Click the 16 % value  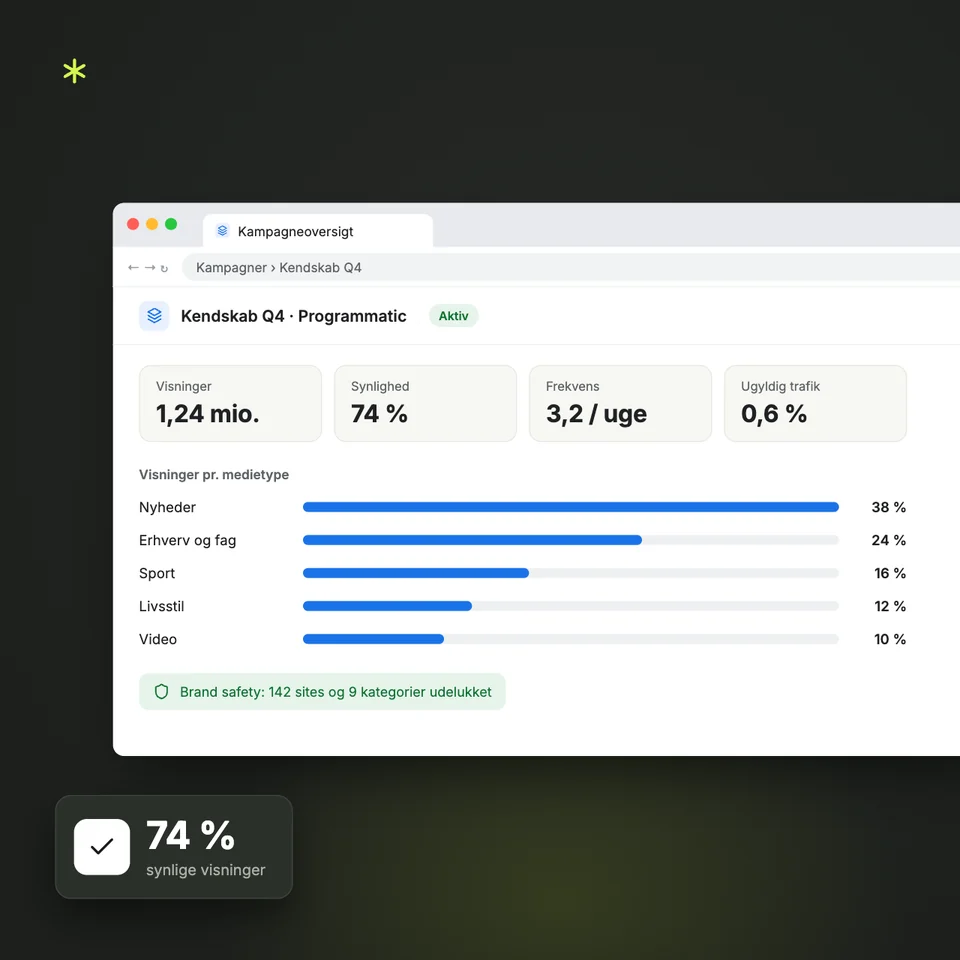(890, 573)
